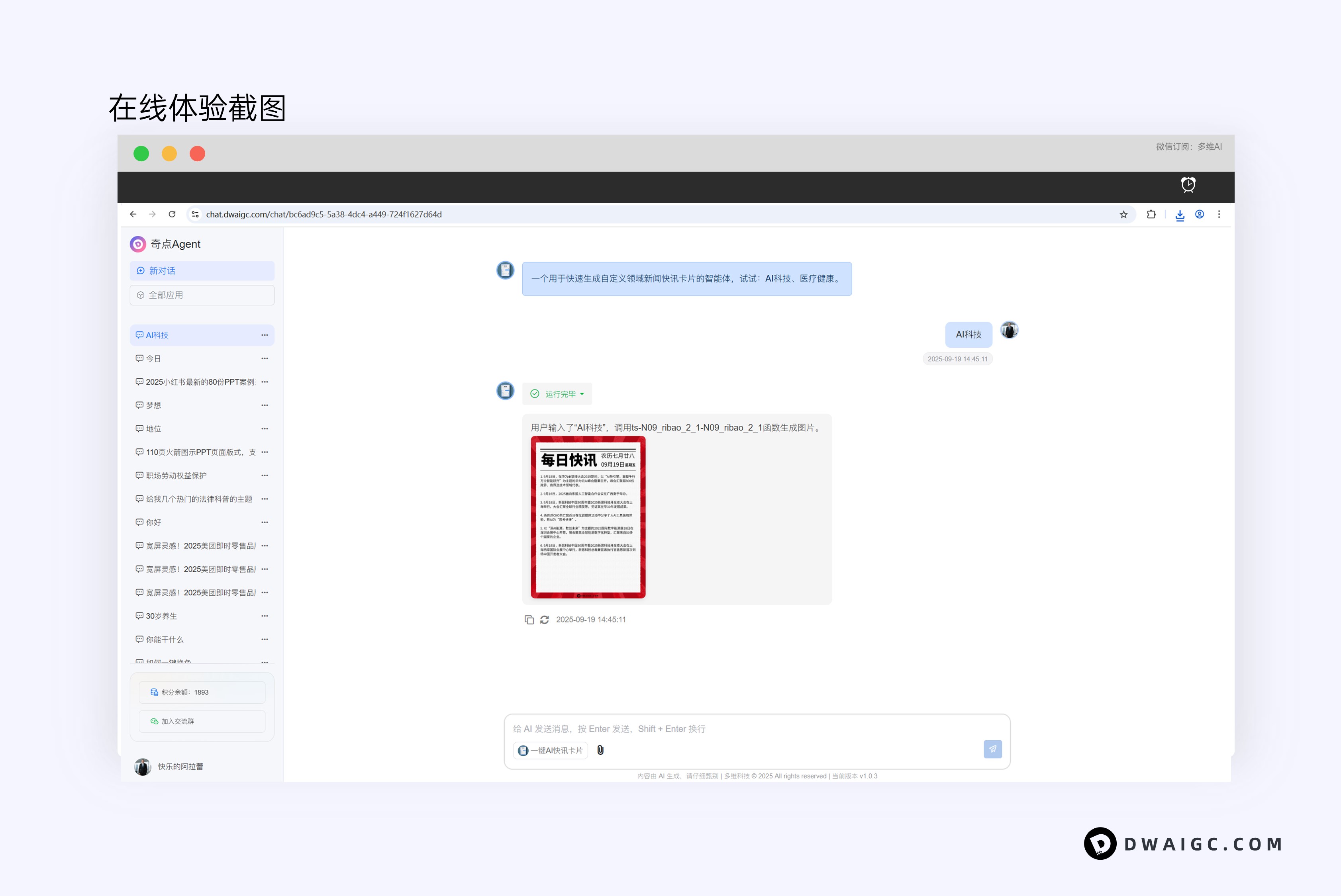Open Chrome's three-dot menu
Image resolution: width=1341 pixels, height=896 pixels.
pyautogui.click(x=1219, y=214)
